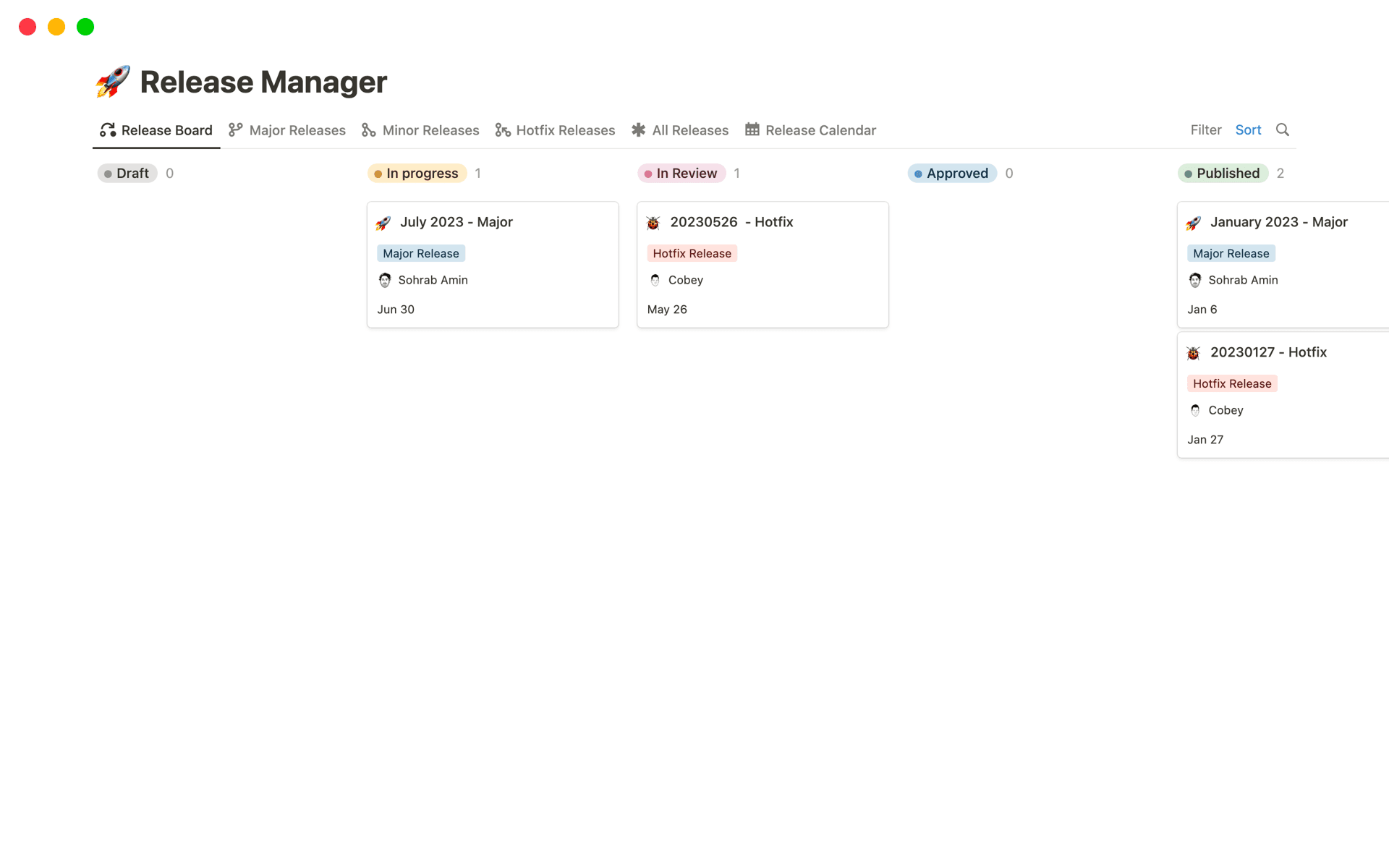Click the In Review group header pill
The width and height of the screenshot is (1389, 868).
click(x=681, y=173)
